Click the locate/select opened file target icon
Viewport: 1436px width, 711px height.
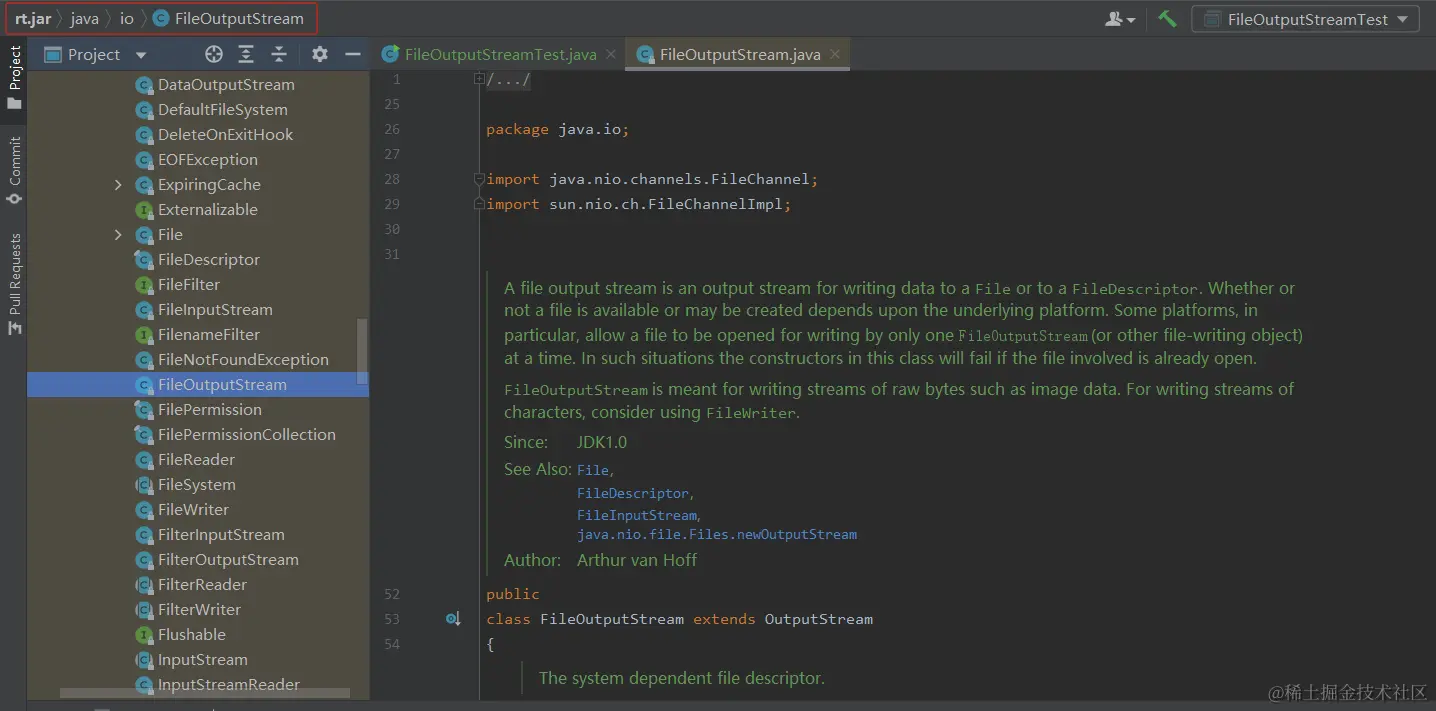pos(214,54)
